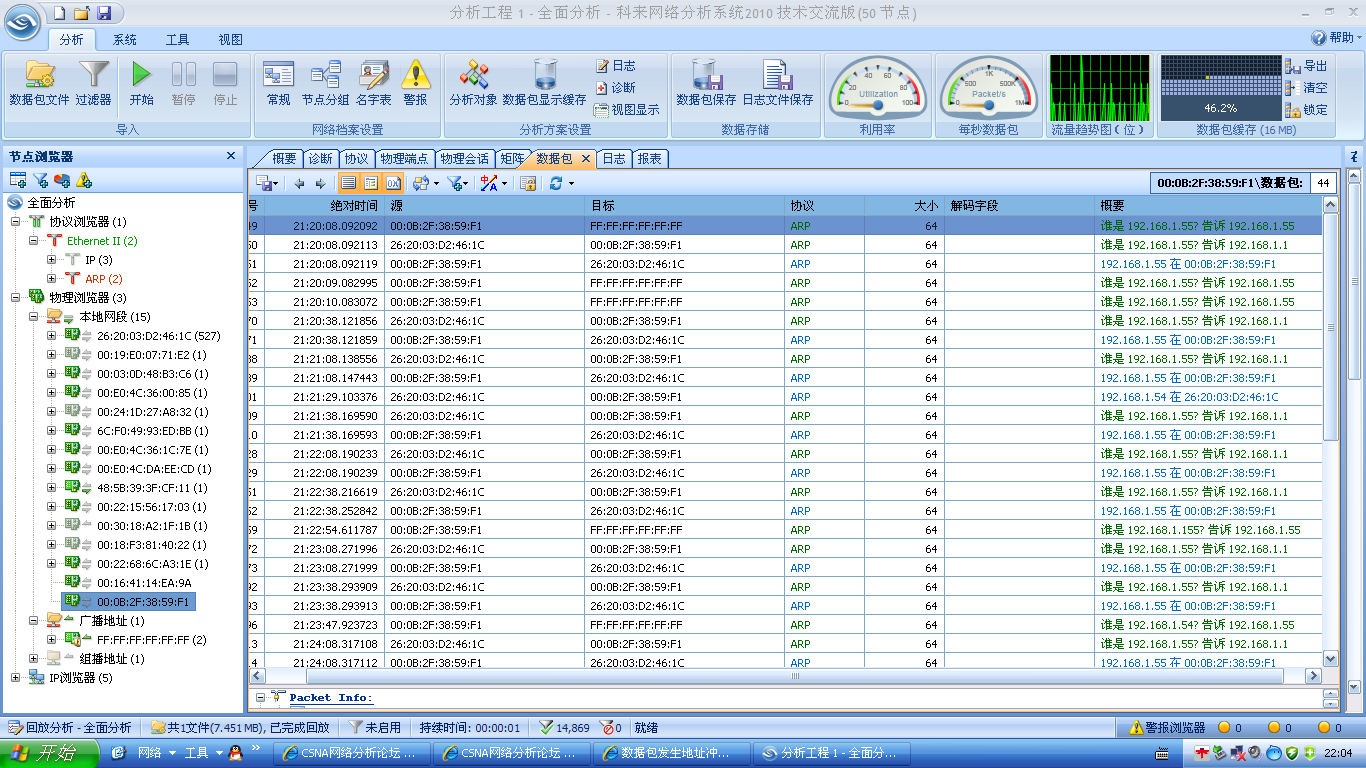Collapse the 本地网段 tree node
Image resolution: width=1366 pixels, height=768 pixels.
click(34, 317)
